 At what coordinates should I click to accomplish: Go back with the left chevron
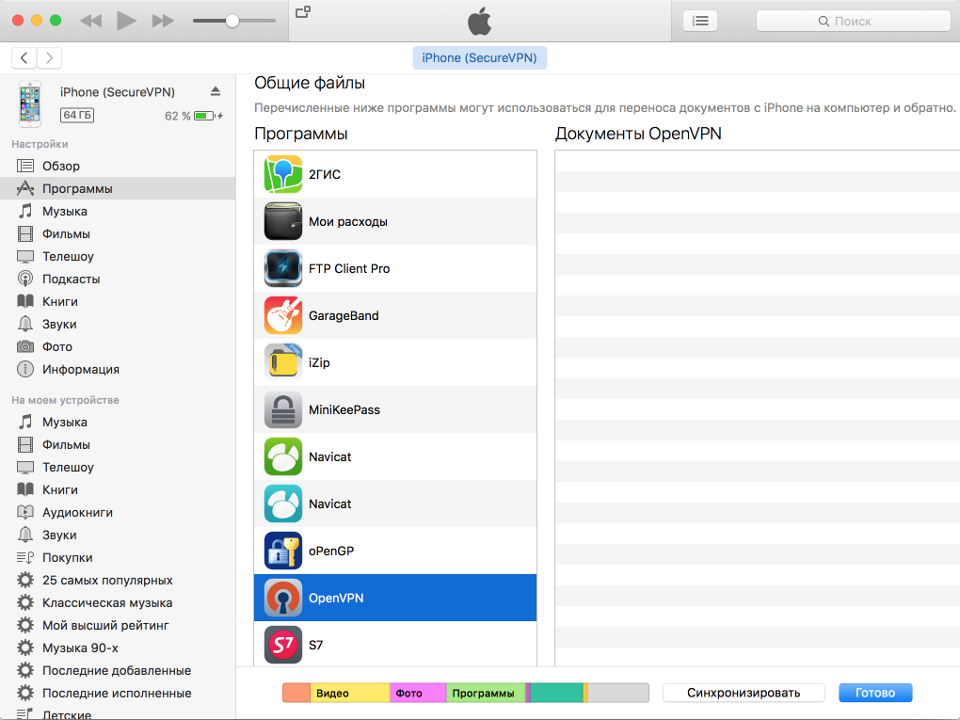click(x=24, y=58)
